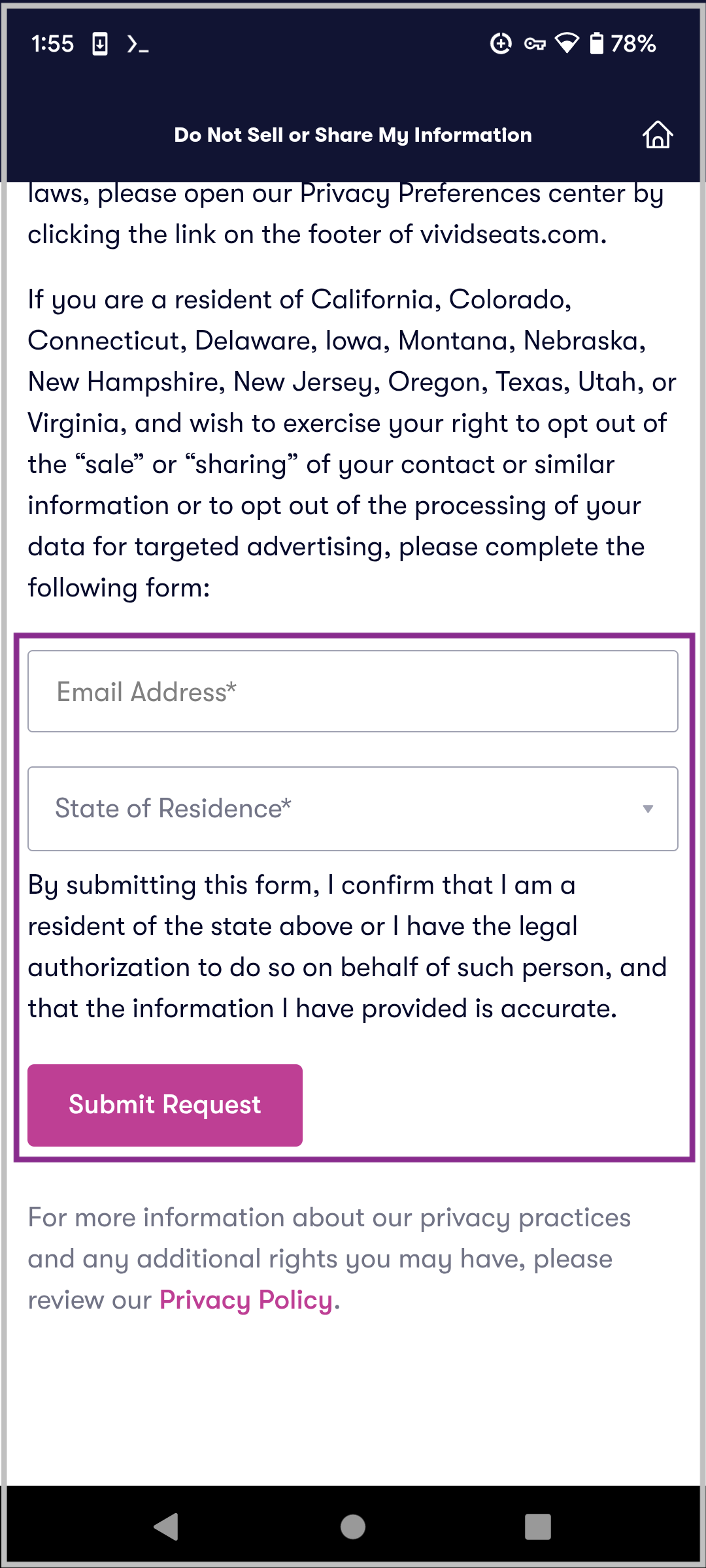Tap the download icon in the status bar
The image size is (706, 1568).
pos(100,44)
